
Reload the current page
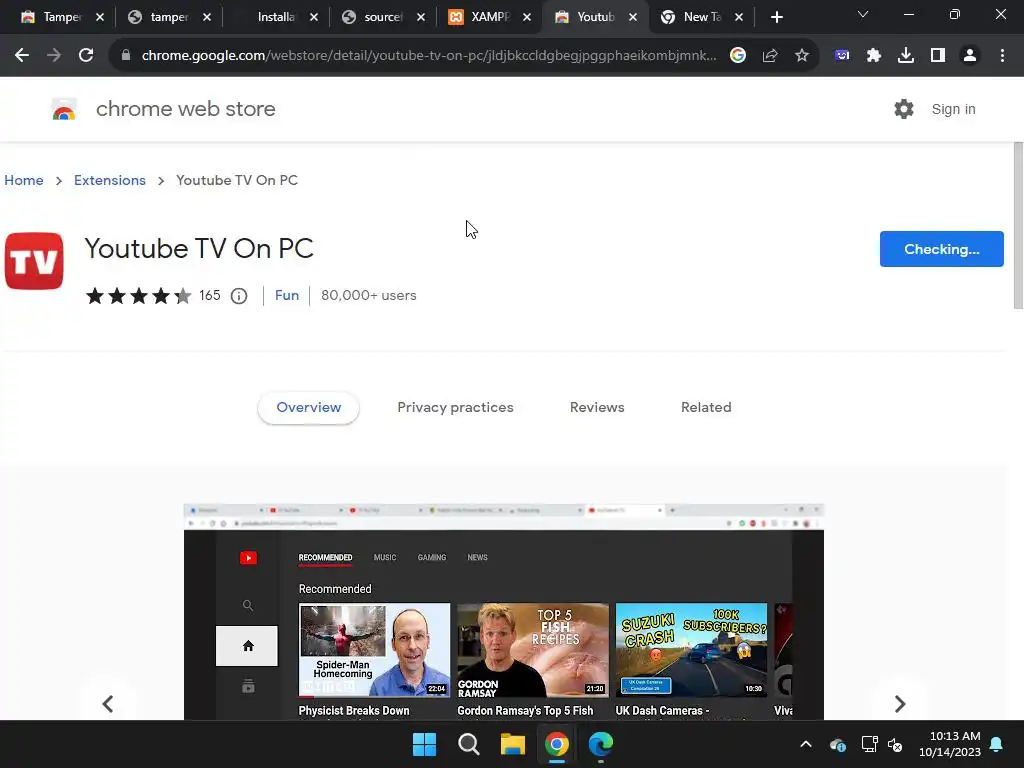pyautogui.click(x=86, y=56)
